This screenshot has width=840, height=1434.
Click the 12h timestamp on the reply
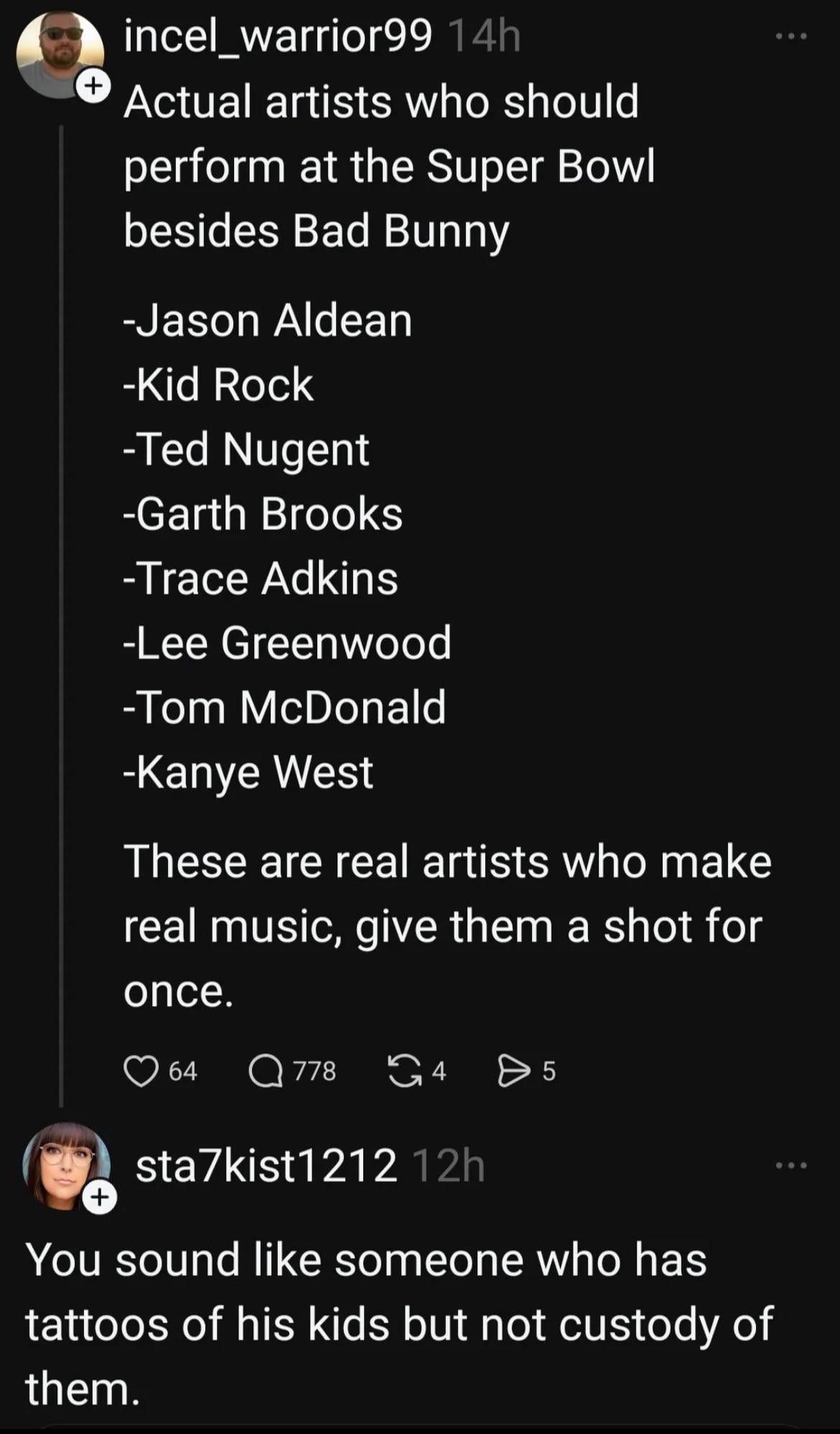coord(449,1165)
